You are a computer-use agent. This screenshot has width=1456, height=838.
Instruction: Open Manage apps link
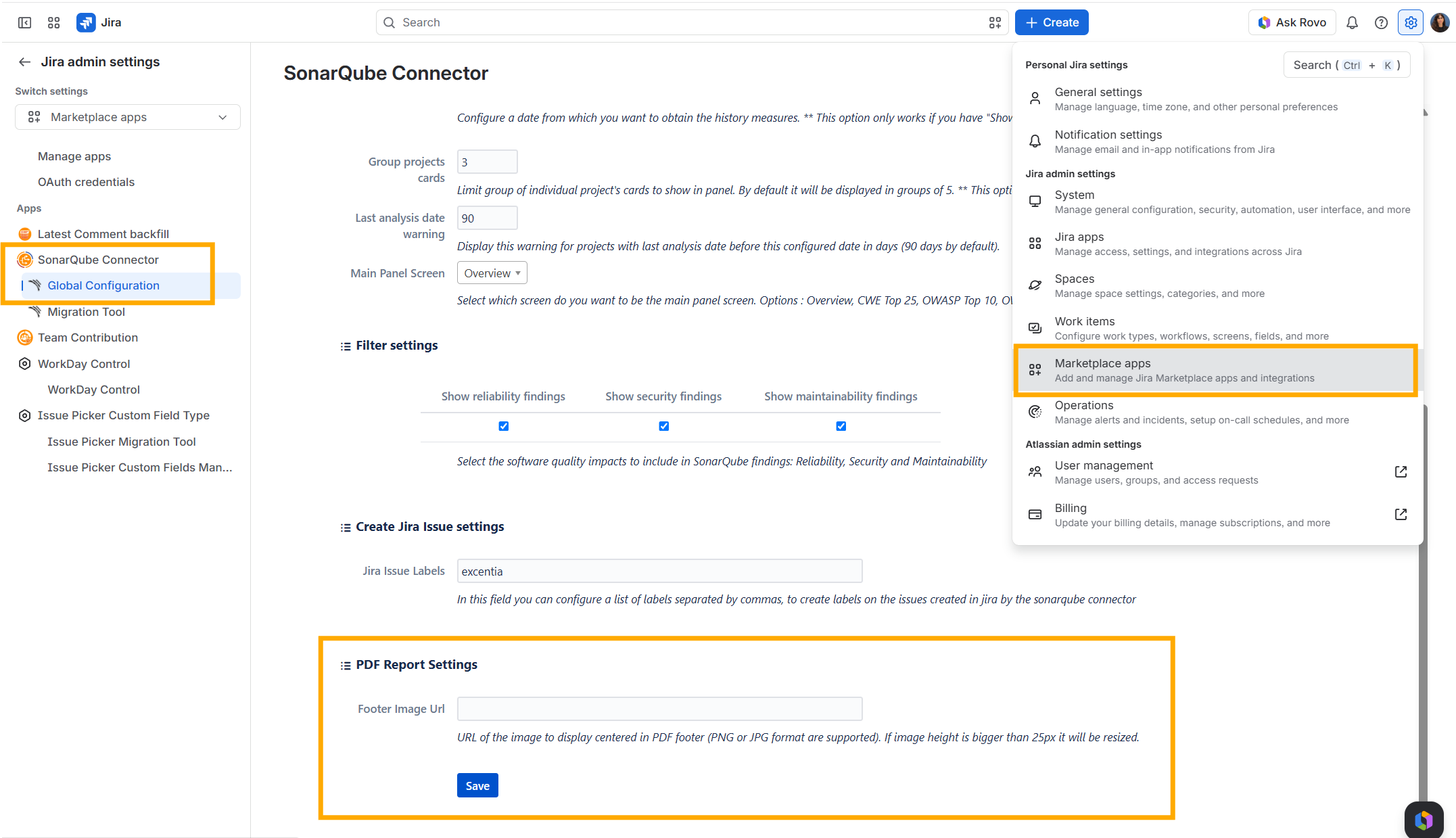tap(74, 156)
